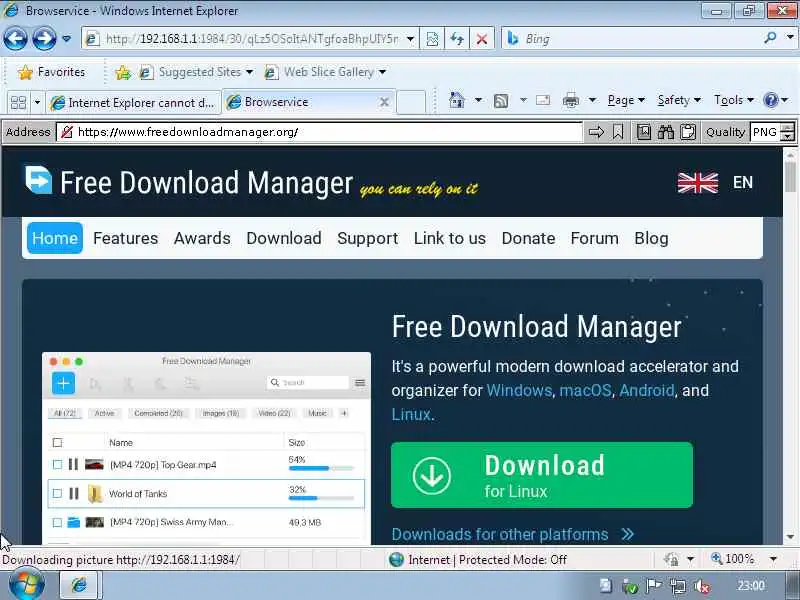This screenshot has width=800, height=600.
Task: Expand the IE address bar autocomplete dropdown
Action: coord(410,39)
